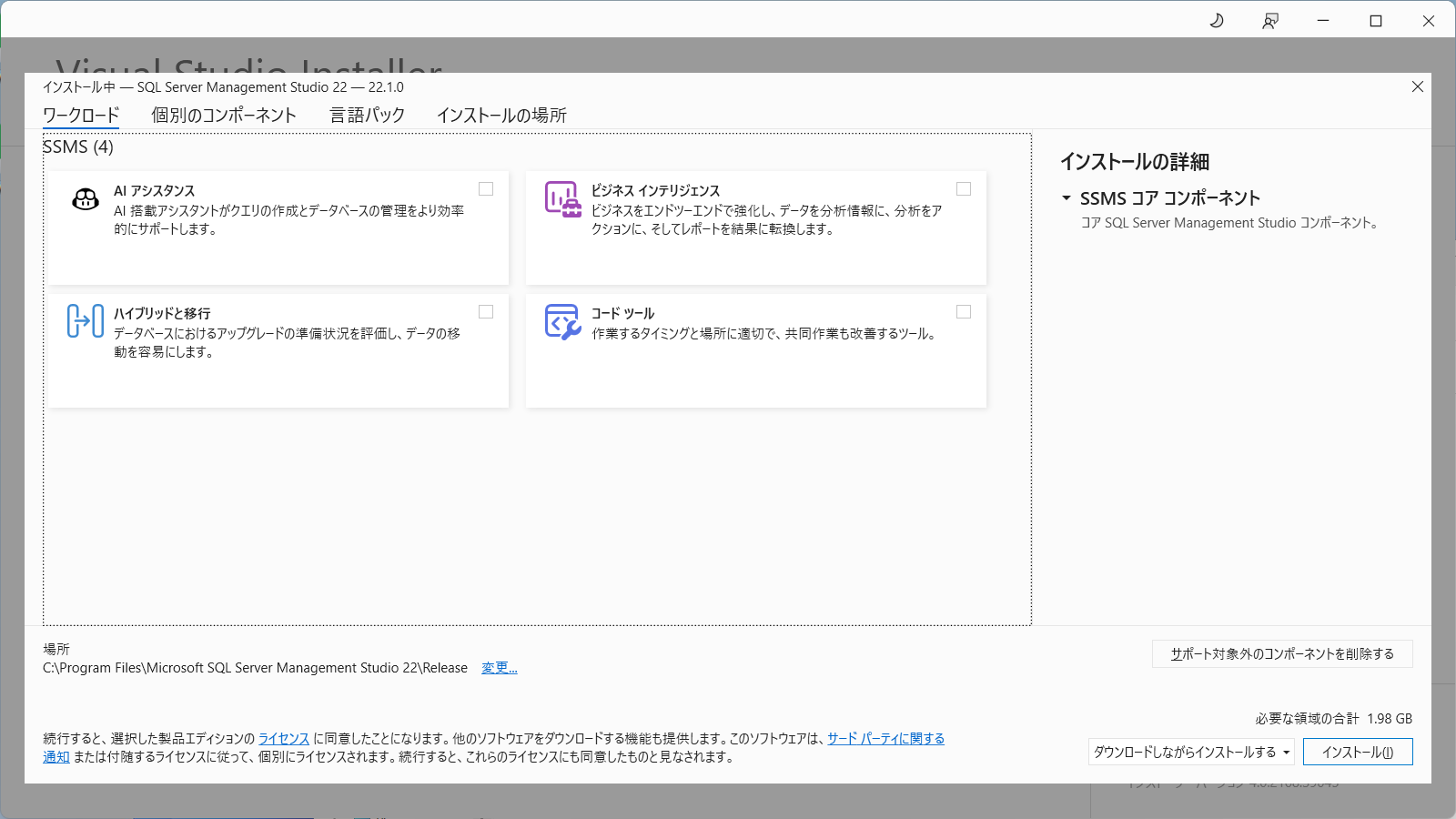Go to インストールの場所 tab

(x=501, y=116)
